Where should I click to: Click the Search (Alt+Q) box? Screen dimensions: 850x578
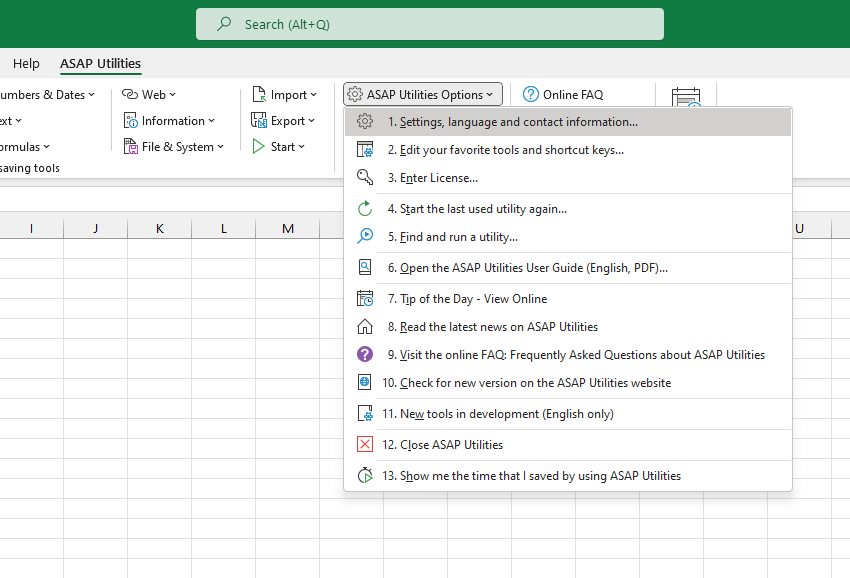click(x=430, y=24)
